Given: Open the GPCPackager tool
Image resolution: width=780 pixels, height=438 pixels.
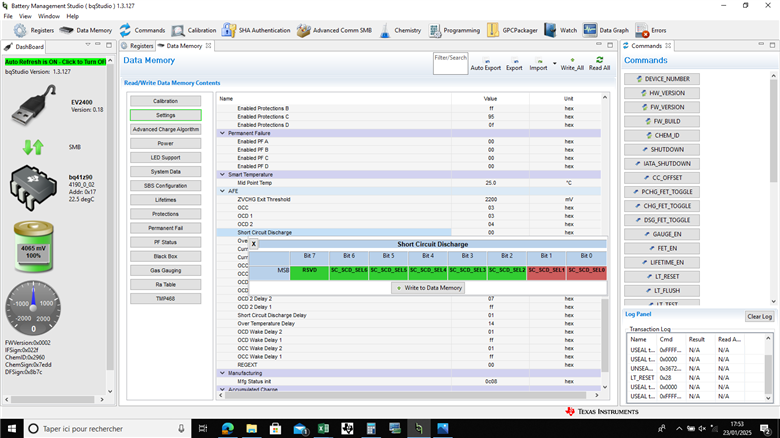Looking at the screenshot, I should 492,30.
